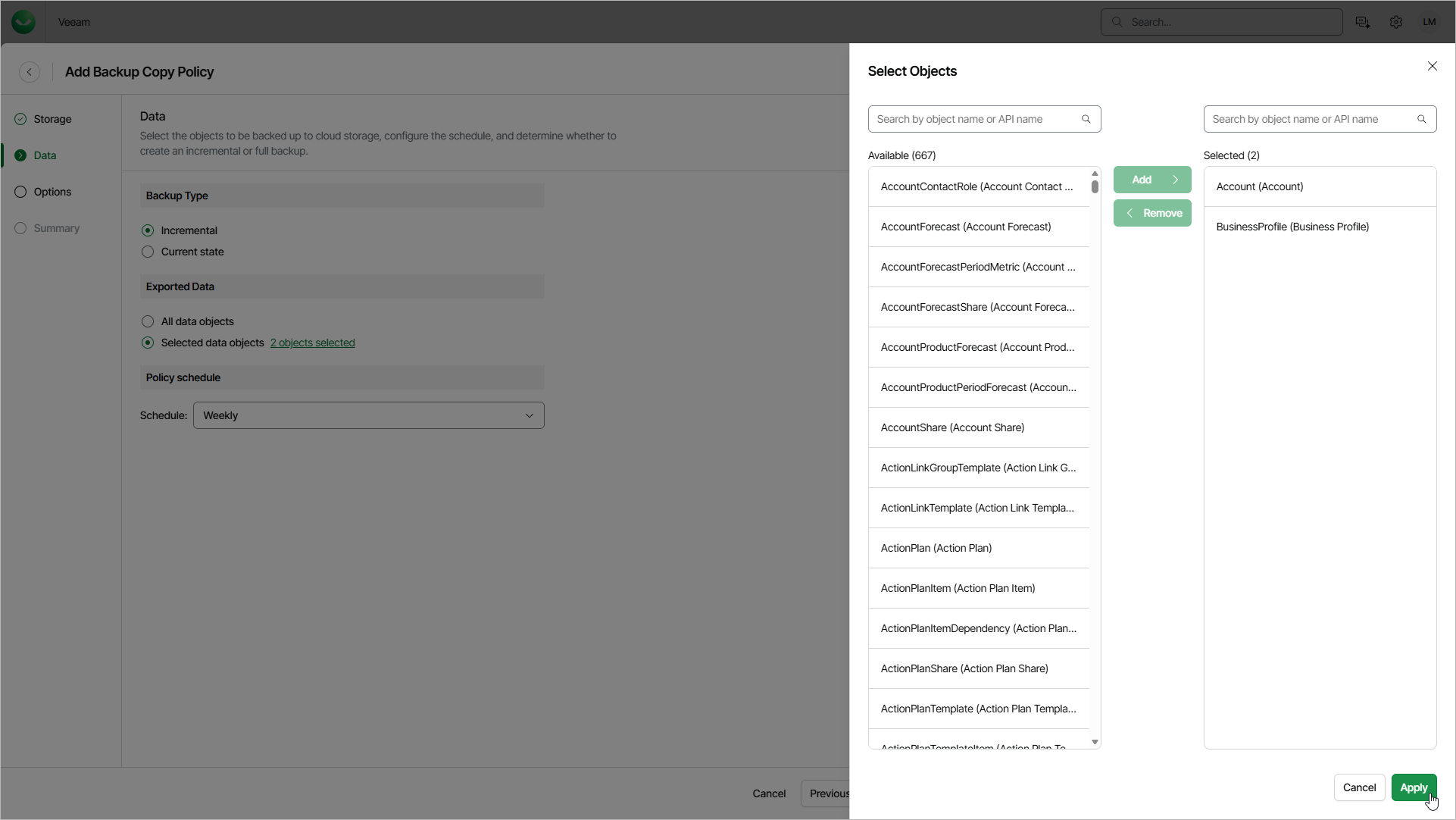This screenshot has width=1456, height=820.
Task: Click the available list scrollbar thumb
Action: tap(1095, 186)
